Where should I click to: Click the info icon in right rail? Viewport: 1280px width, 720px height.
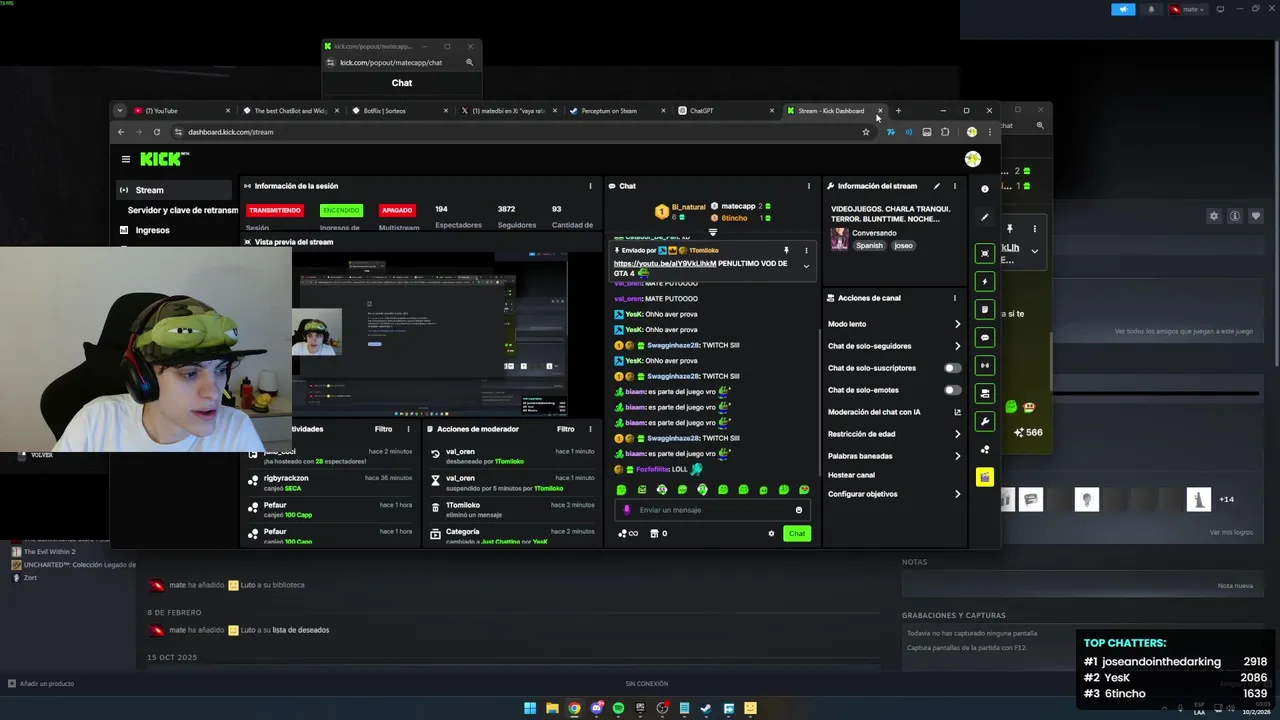(x=985, y=189)
